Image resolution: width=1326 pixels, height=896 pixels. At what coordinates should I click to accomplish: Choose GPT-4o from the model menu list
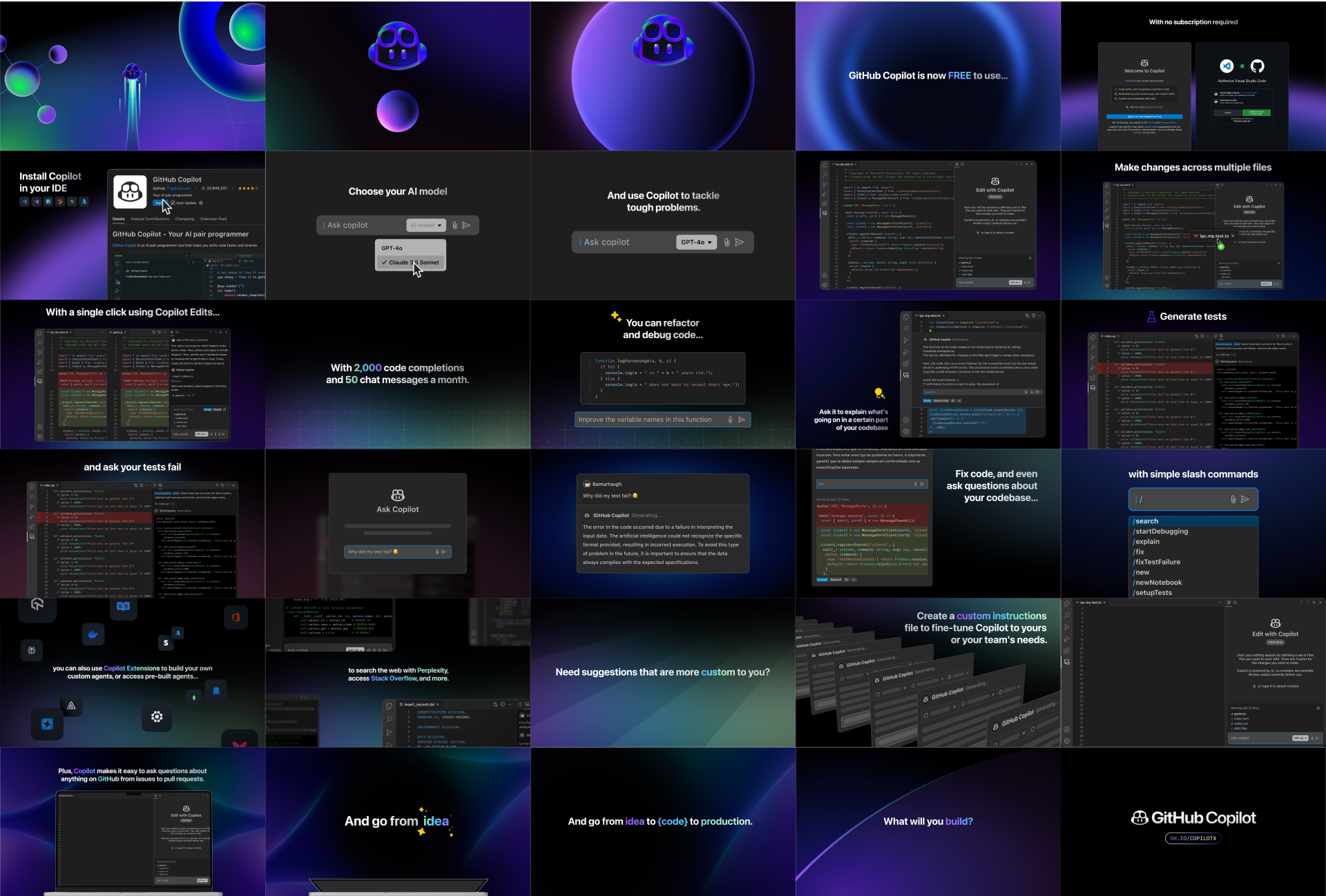point(392,248)
